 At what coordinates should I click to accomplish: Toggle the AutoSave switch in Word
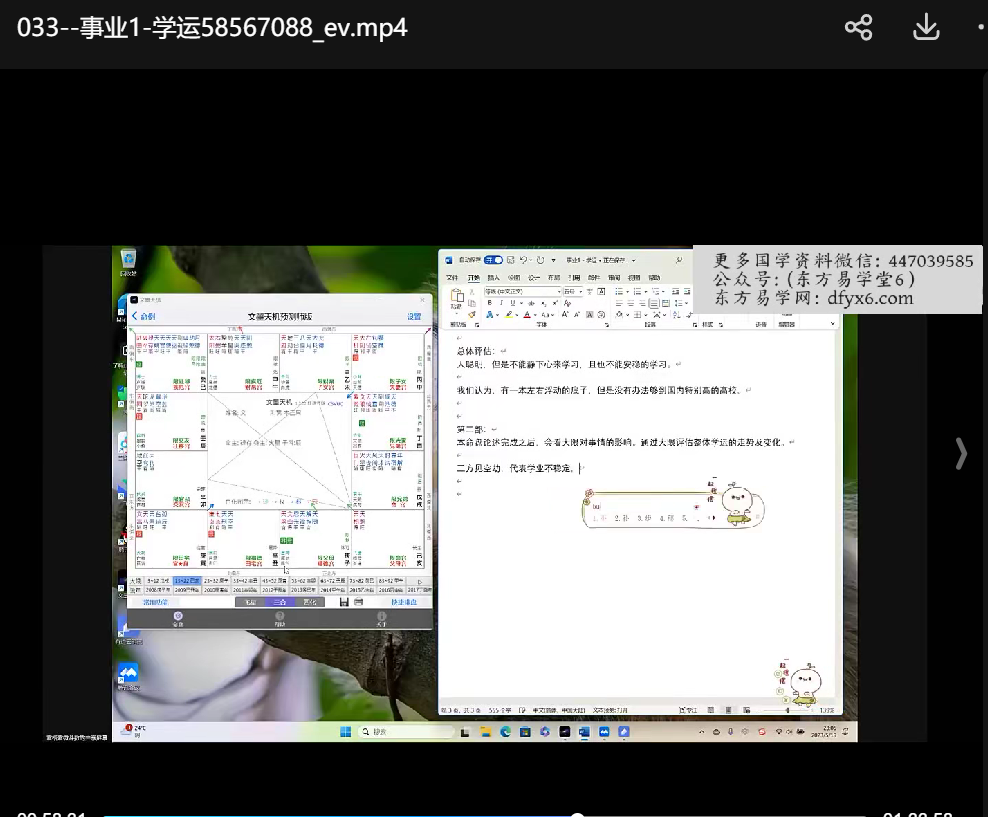[x=493, y=260]
